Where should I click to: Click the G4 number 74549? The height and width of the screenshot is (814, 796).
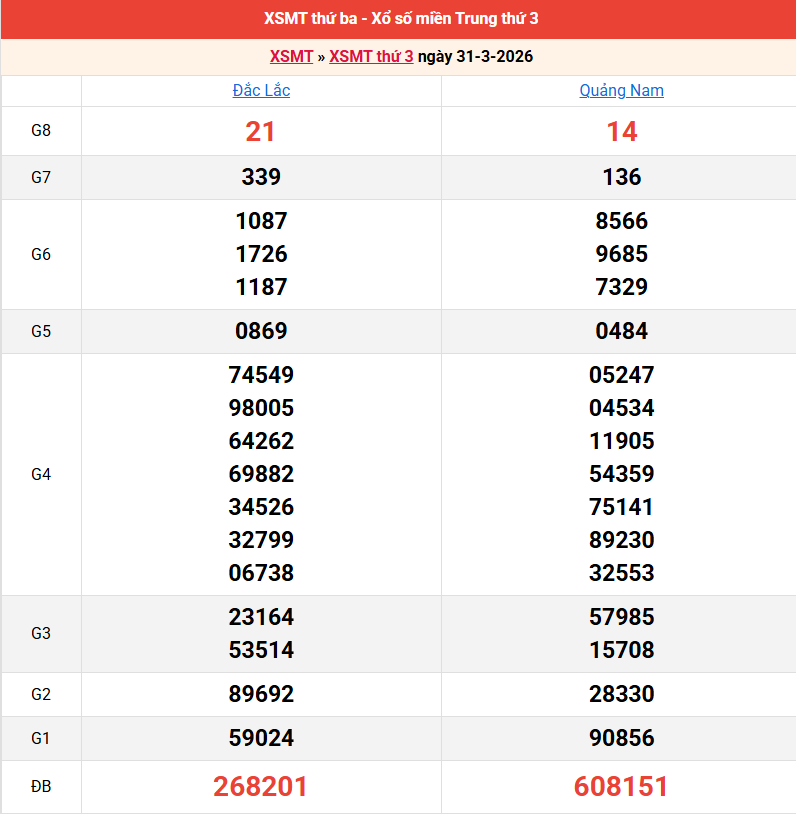[261, 375]
